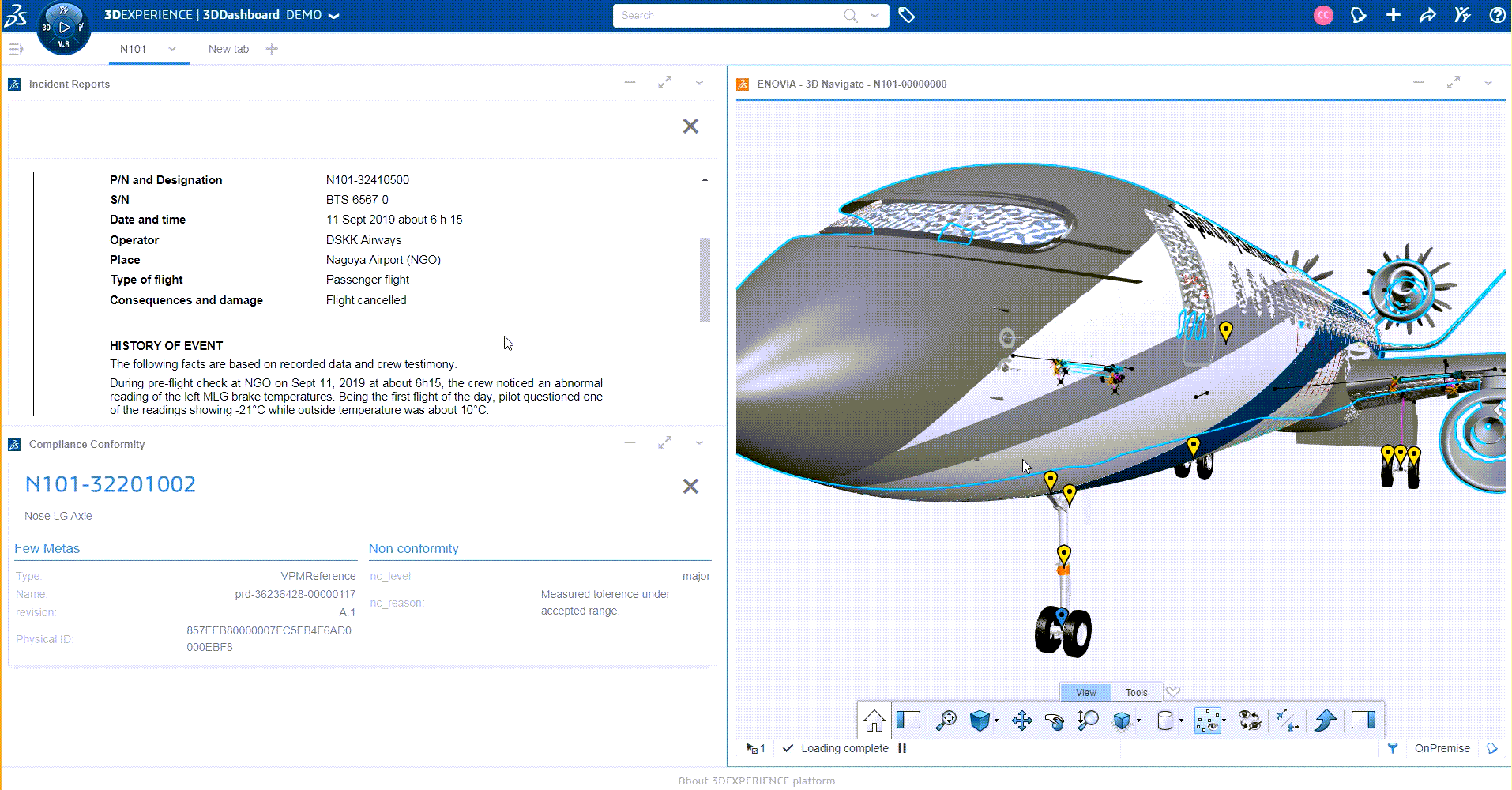The image size is (1512, 790).
Task: Activate the Pan tool in the 3D viewer
Action: click(1021, 720)
